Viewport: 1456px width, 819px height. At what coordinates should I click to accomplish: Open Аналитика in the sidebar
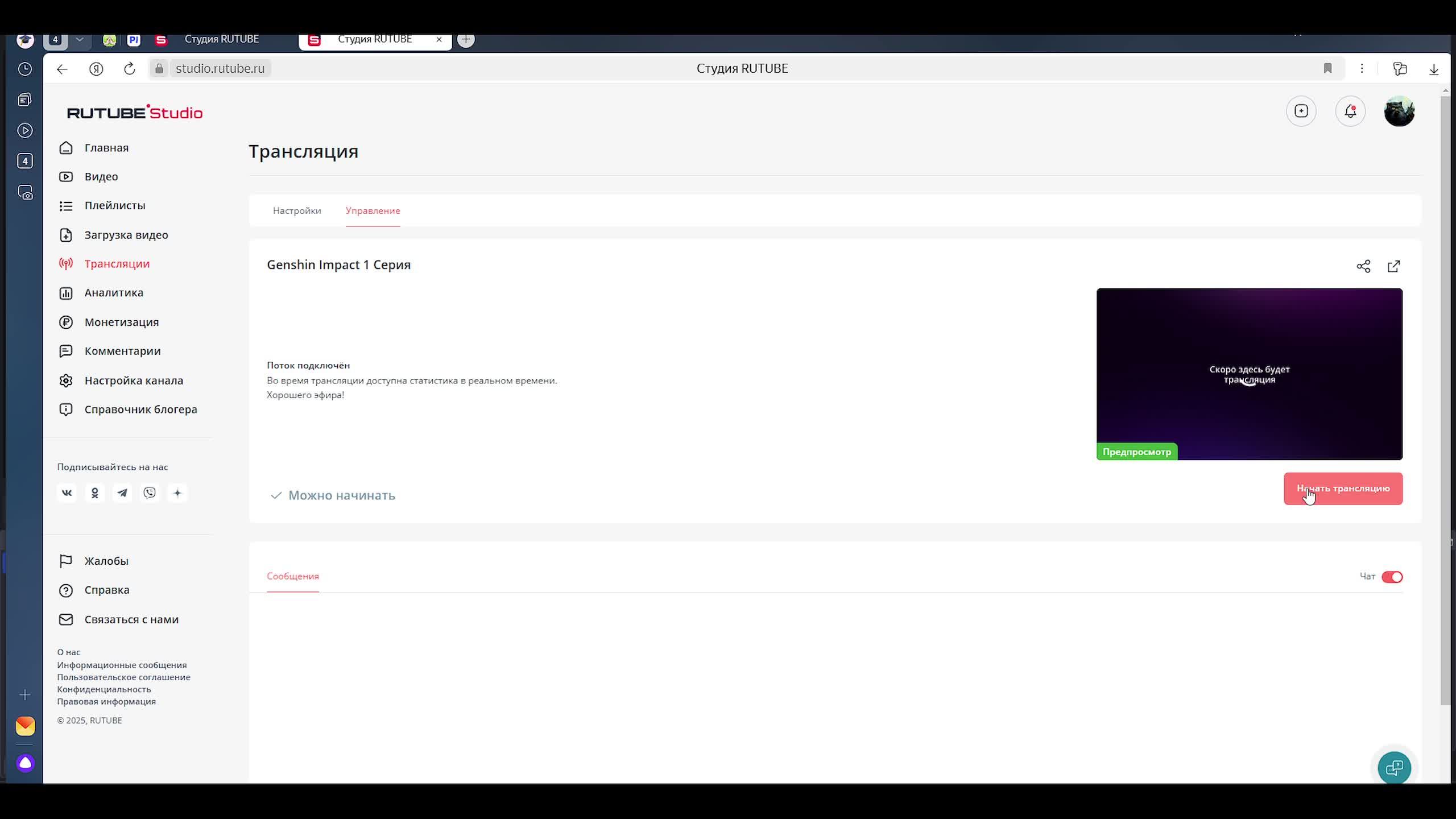coord(114,293)
